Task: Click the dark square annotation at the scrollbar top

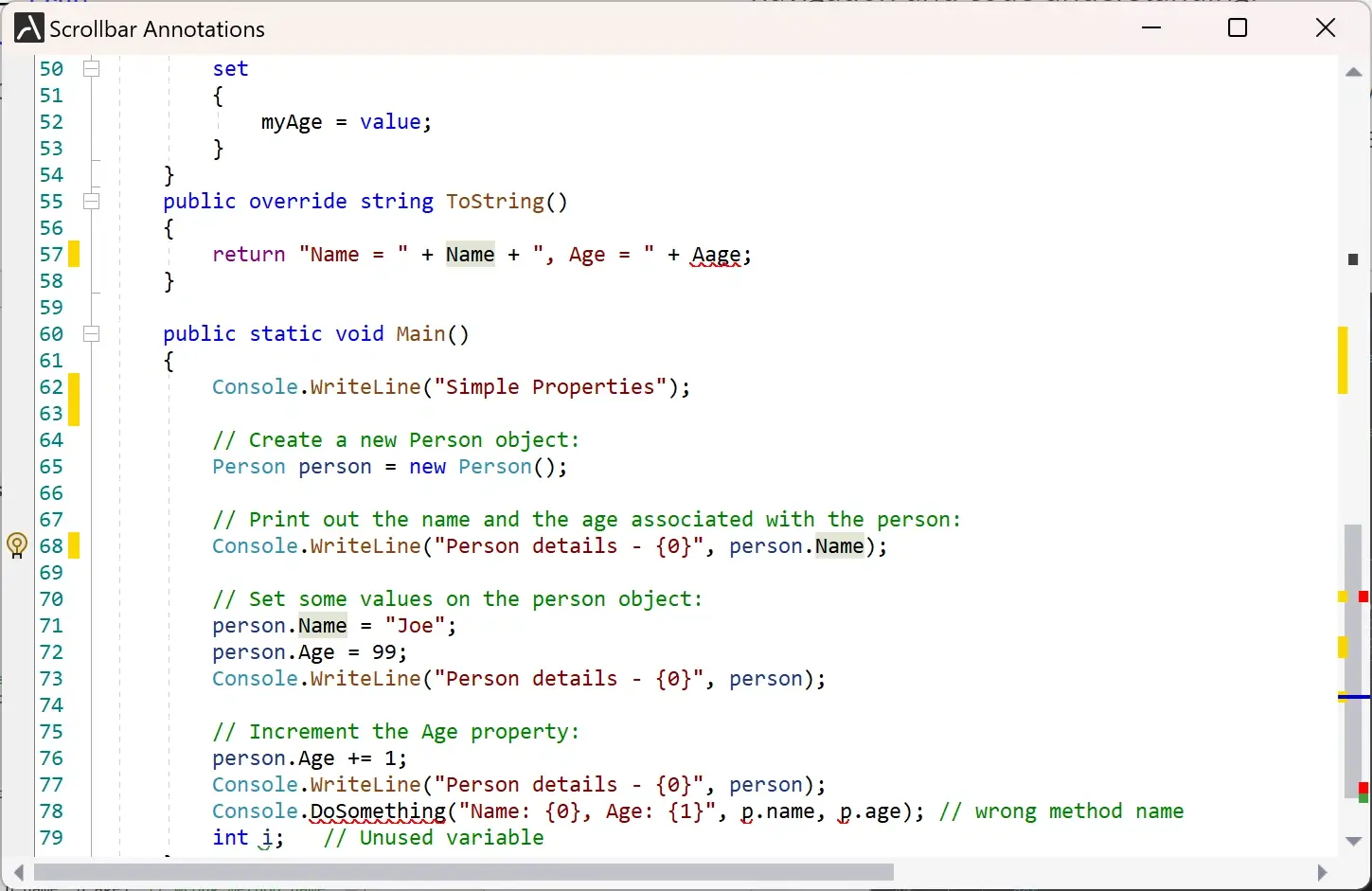Action: 1354,258
